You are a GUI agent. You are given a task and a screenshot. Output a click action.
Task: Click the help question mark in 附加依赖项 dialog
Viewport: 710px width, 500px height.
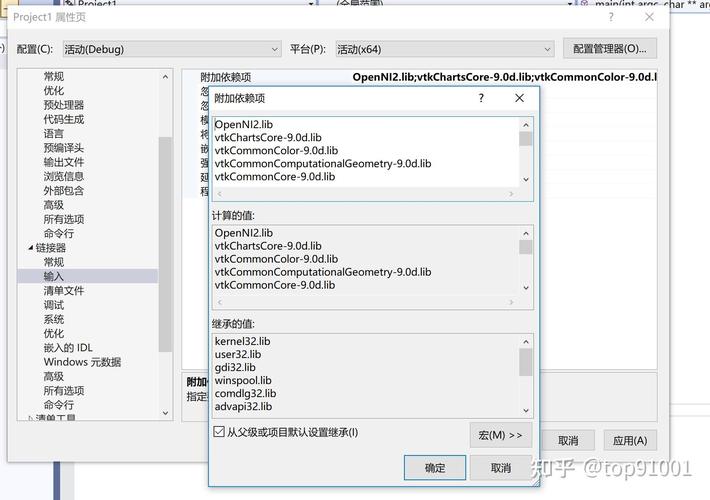coord(481,98)
